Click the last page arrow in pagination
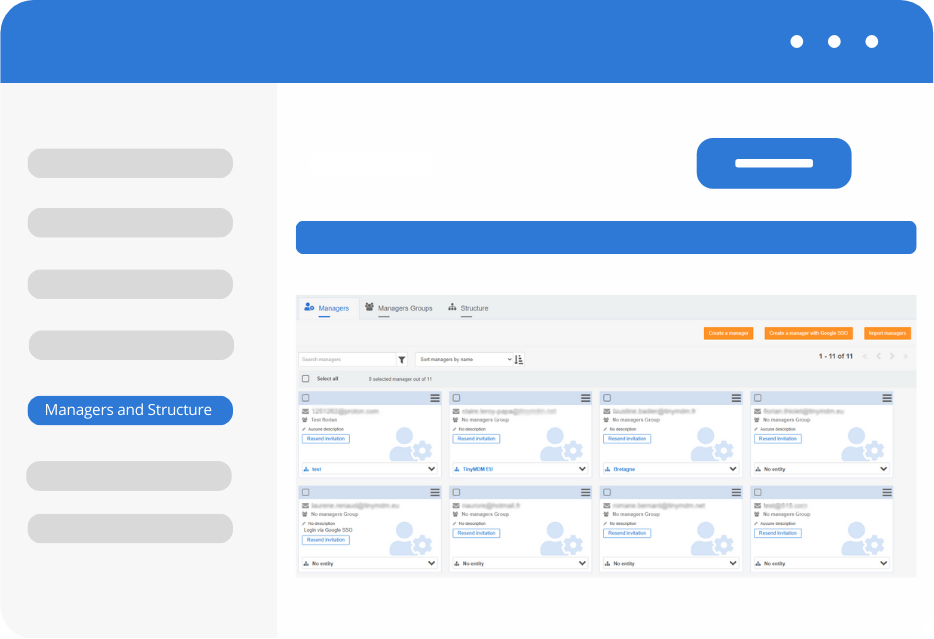This screenshot has width=934, height=639. click(906, 356)
